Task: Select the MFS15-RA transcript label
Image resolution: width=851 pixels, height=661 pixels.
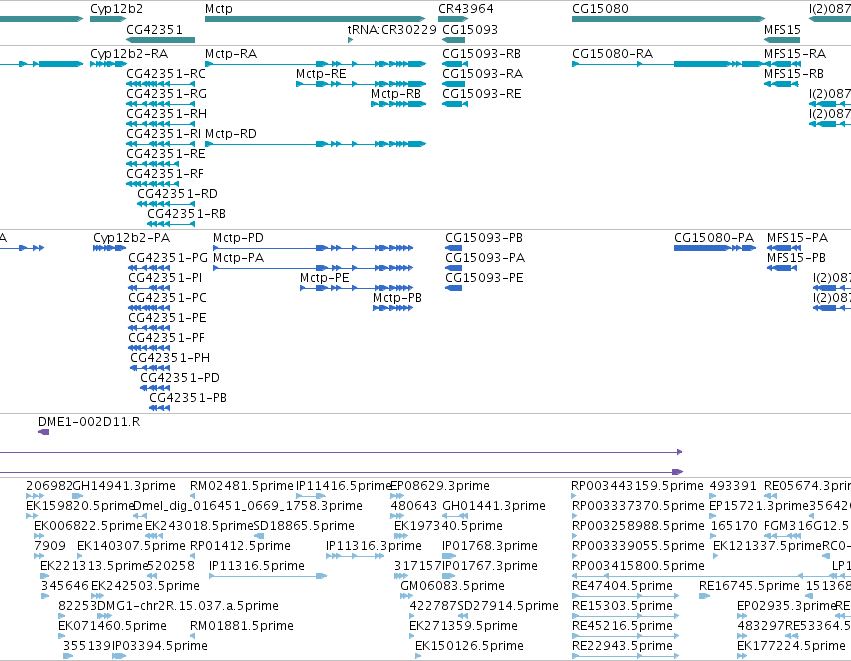Action: [x=795, y=54]
